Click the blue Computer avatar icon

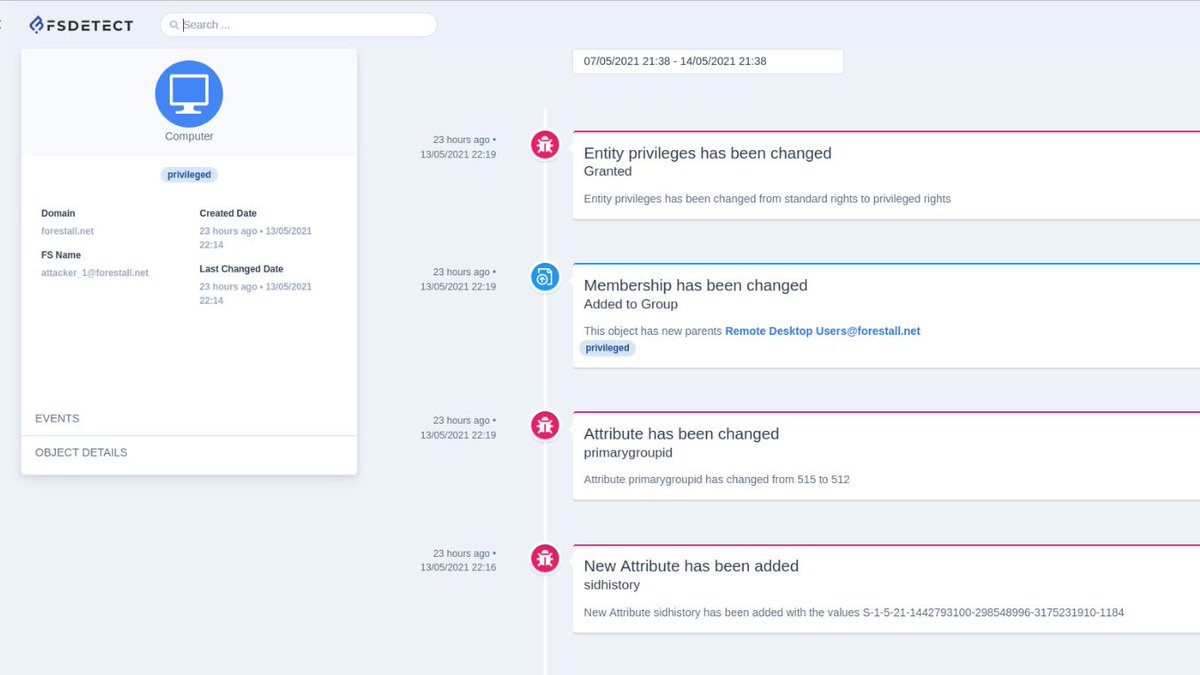pos(189,94)
